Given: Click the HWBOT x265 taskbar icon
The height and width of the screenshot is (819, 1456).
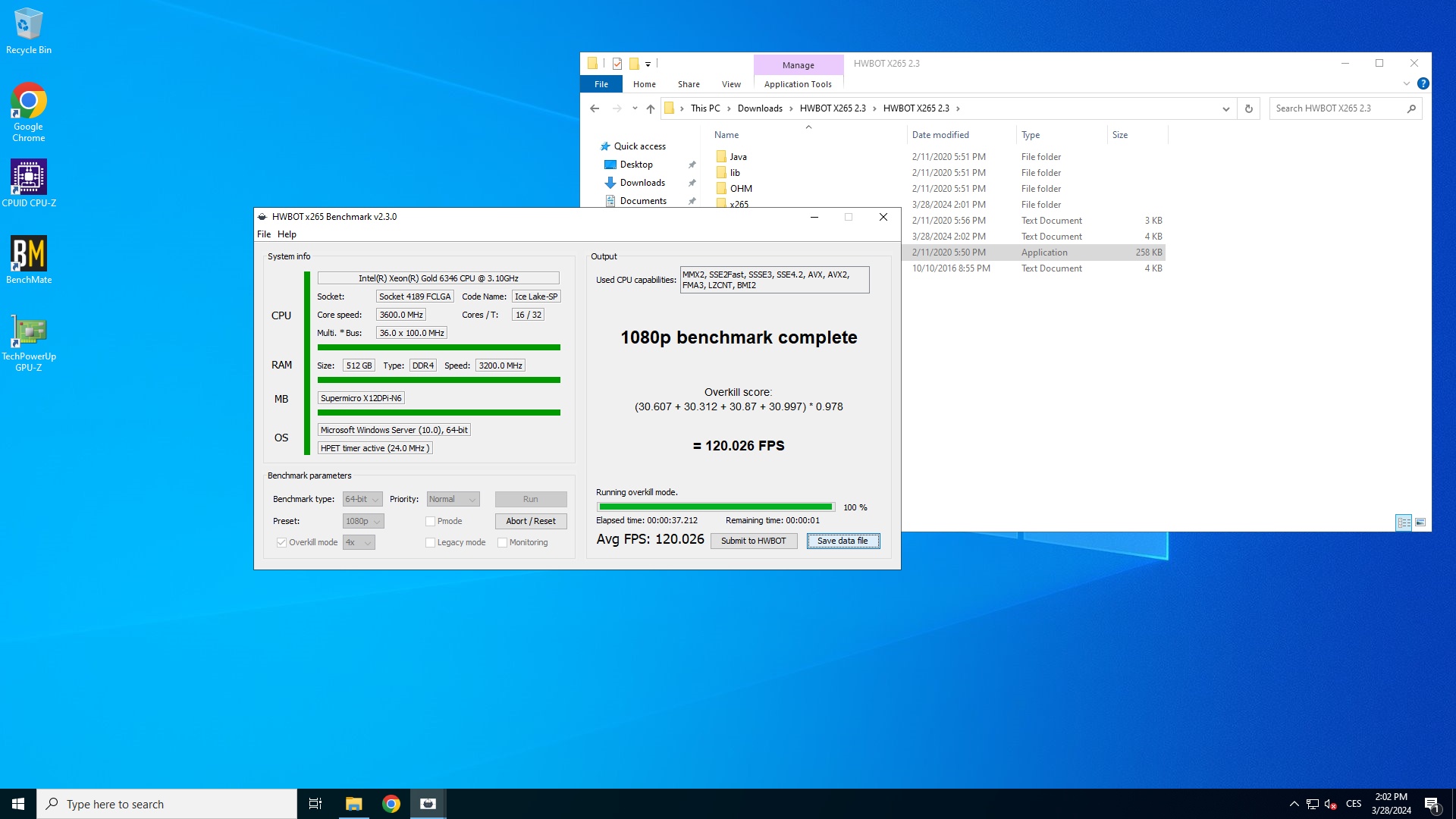Looking at the screenshot, I should tap(428, 804).
